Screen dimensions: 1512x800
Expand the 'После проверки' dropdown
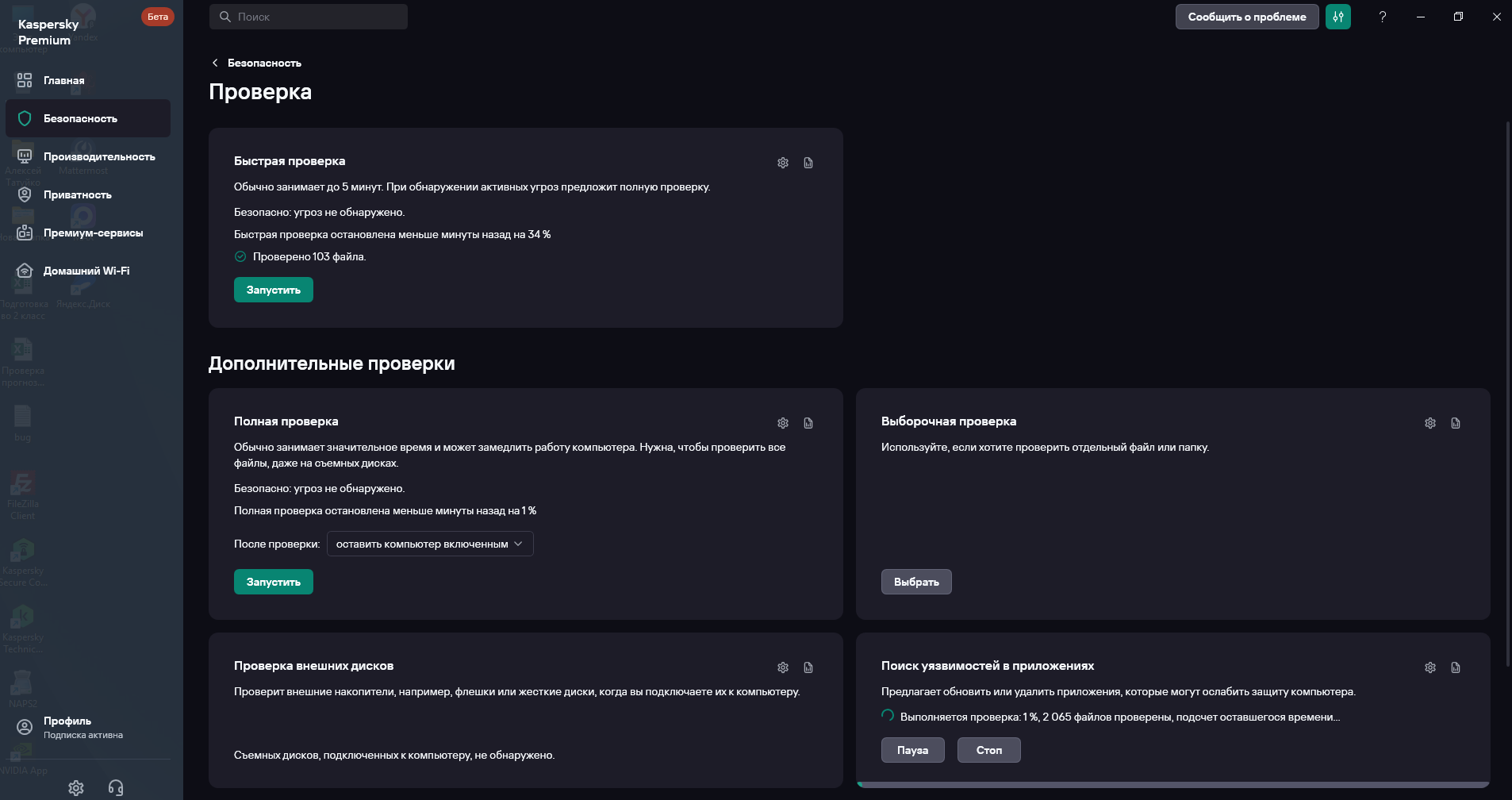[430, 544]
